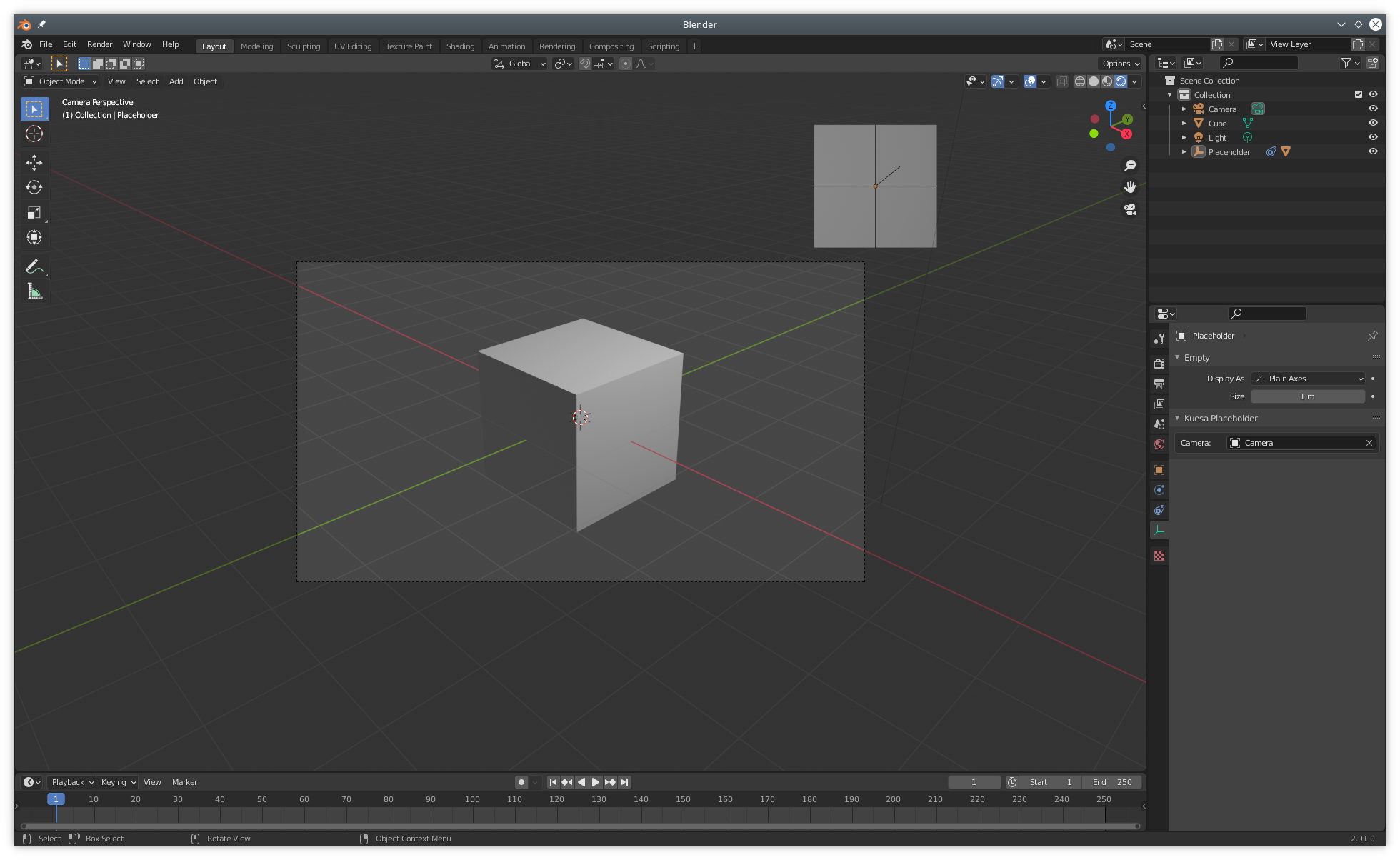
Task: Toggle proportional editing button
Action: click(x=626, y=64)
